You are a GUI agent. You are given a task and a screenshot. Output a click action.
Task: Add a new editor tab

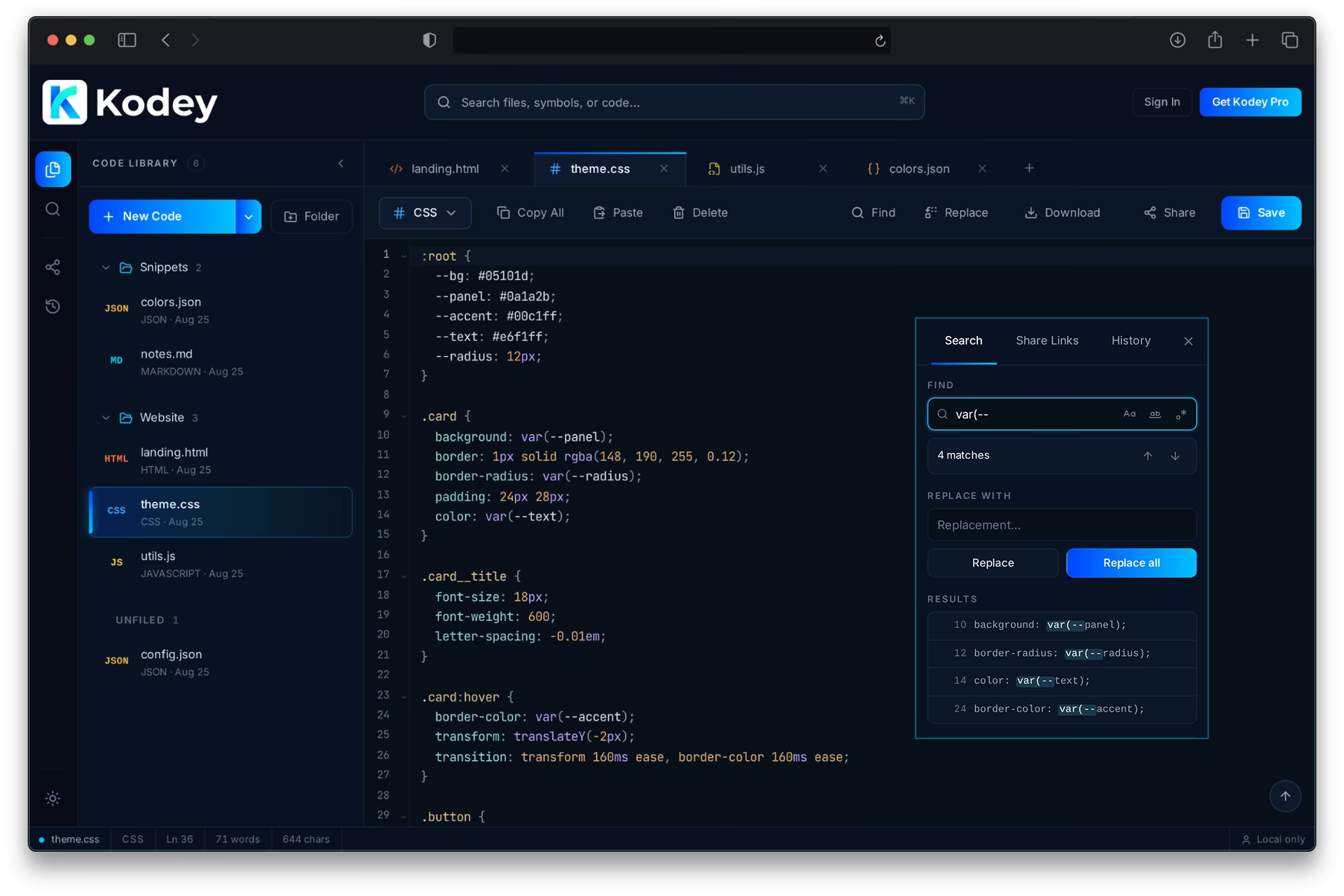tap(1029, 168)
